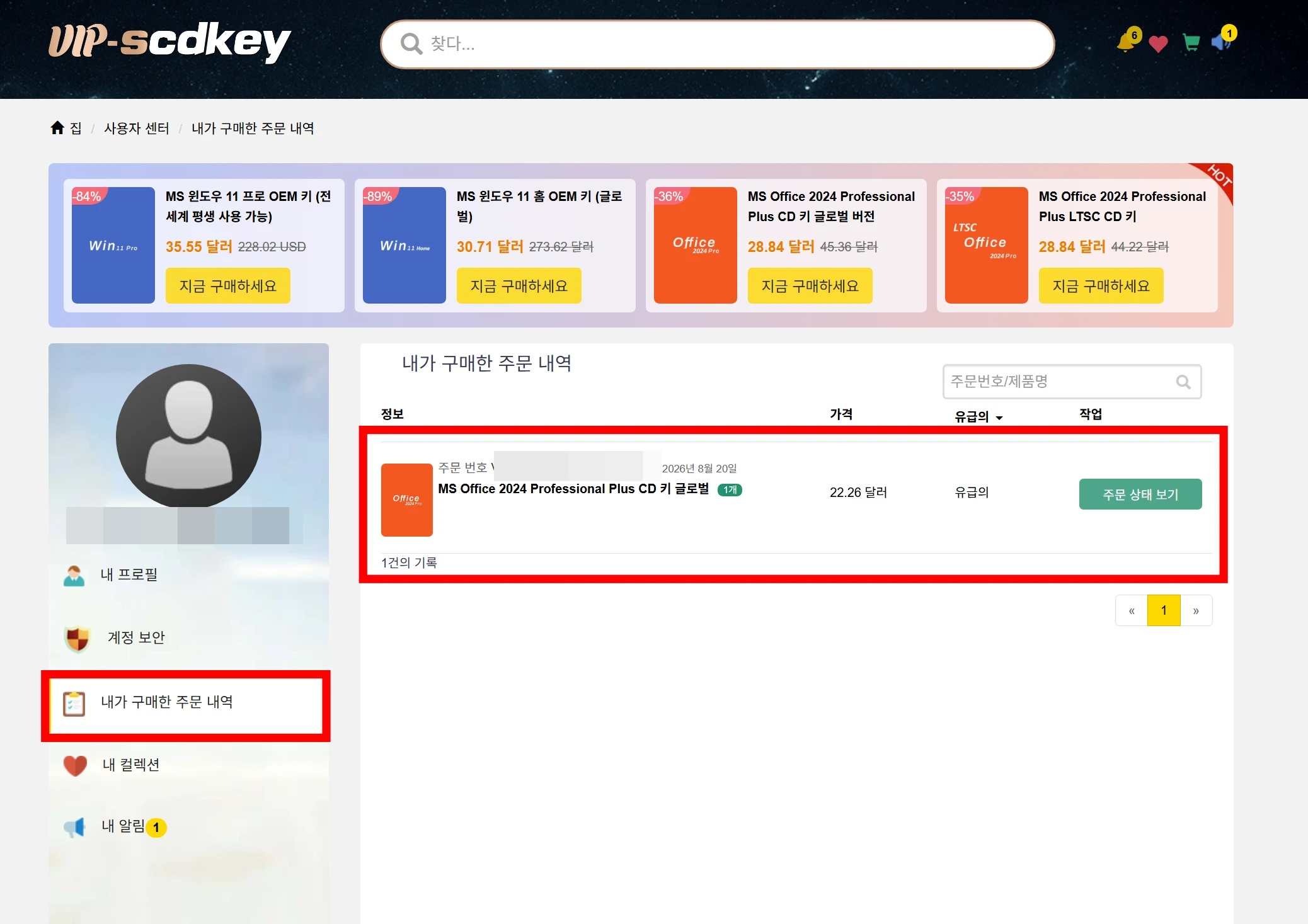Click the clipboard icon beside 내가 구매한 주문 내역
This screenshot has height=924, width=1308.
point(74,703)
